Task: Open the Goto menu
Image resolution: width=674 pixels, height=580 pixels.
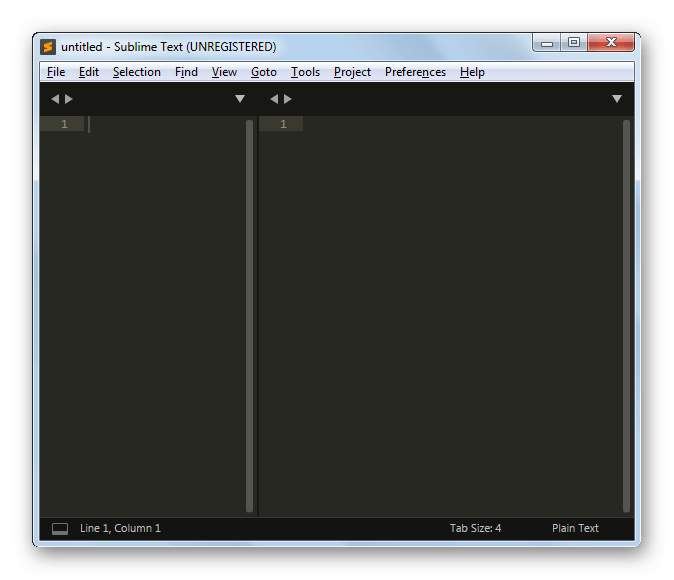Action: (263, 72)
